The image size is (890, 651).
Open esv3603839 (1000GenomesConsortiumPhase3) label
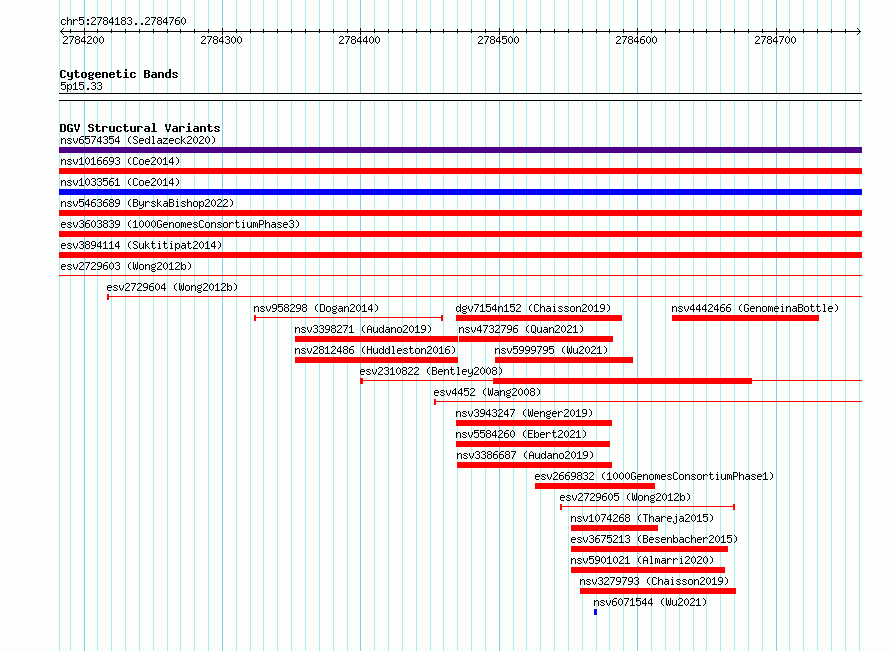pyautogui.click(x=180, y=224)
